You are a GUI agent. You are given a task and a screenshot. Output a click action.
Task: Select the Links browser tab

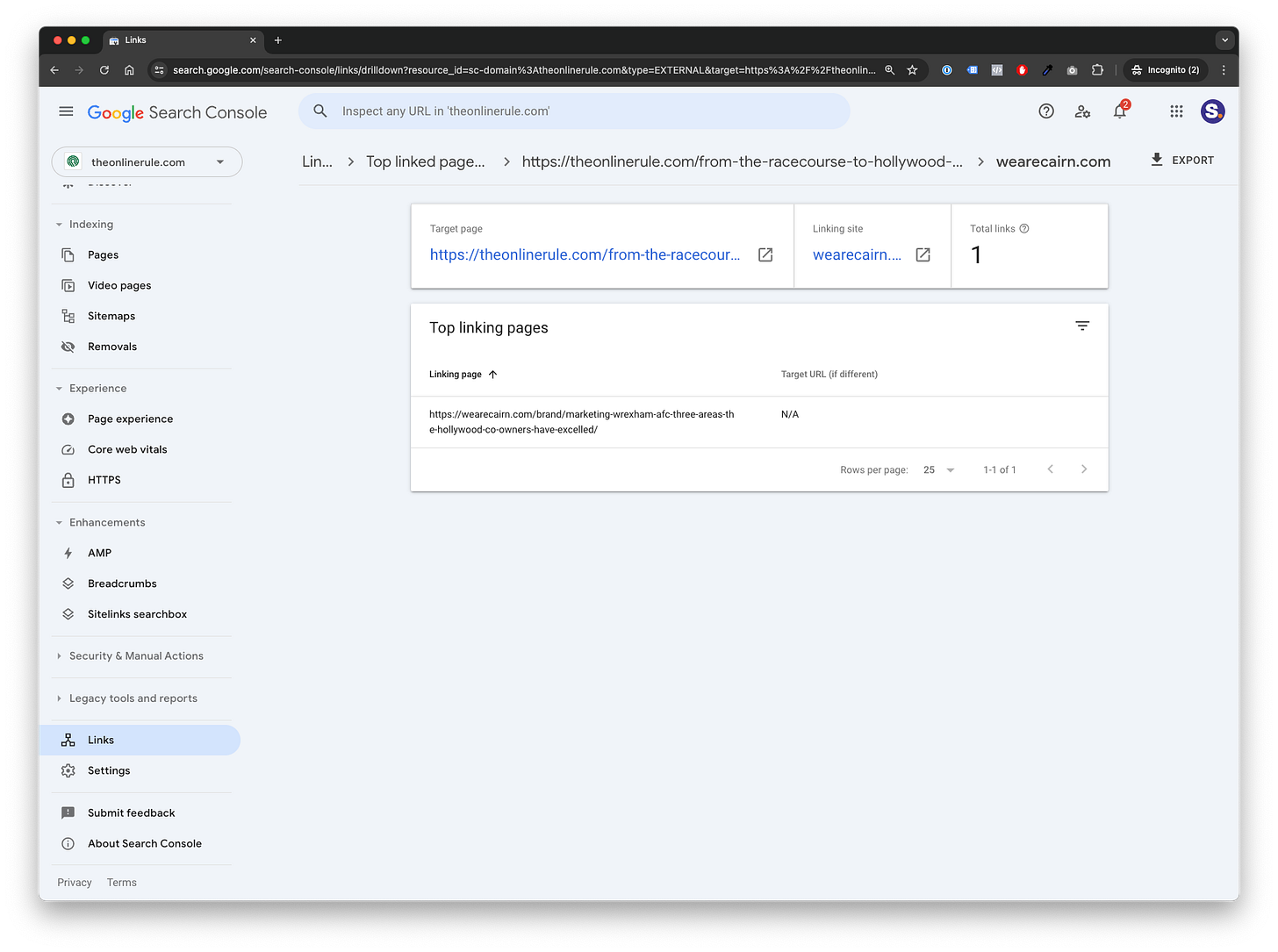click(x=183, y=40)
